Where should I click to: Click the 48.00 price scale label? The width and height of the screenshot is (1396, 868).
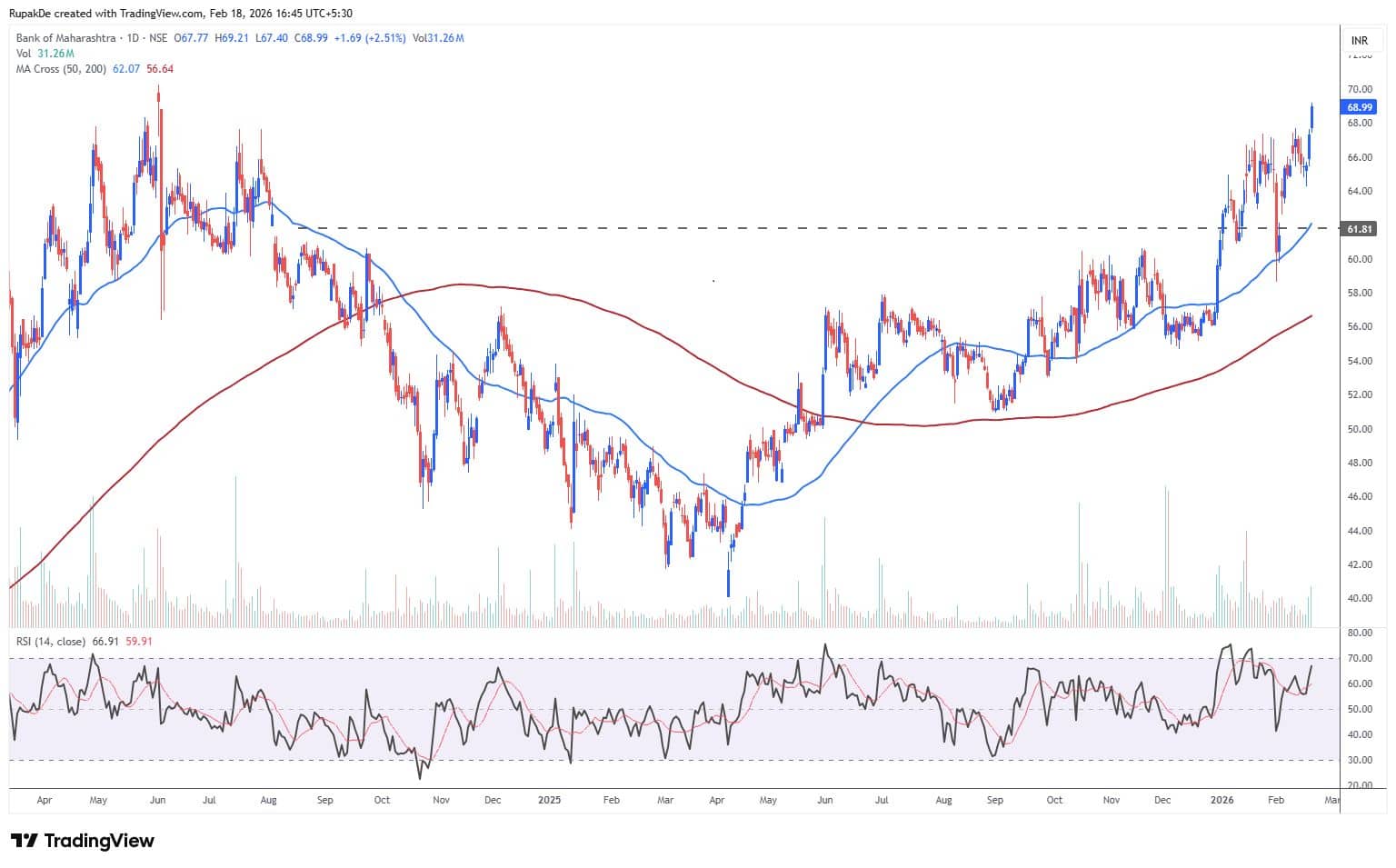pyautogui.click(x=1360, y=463)
